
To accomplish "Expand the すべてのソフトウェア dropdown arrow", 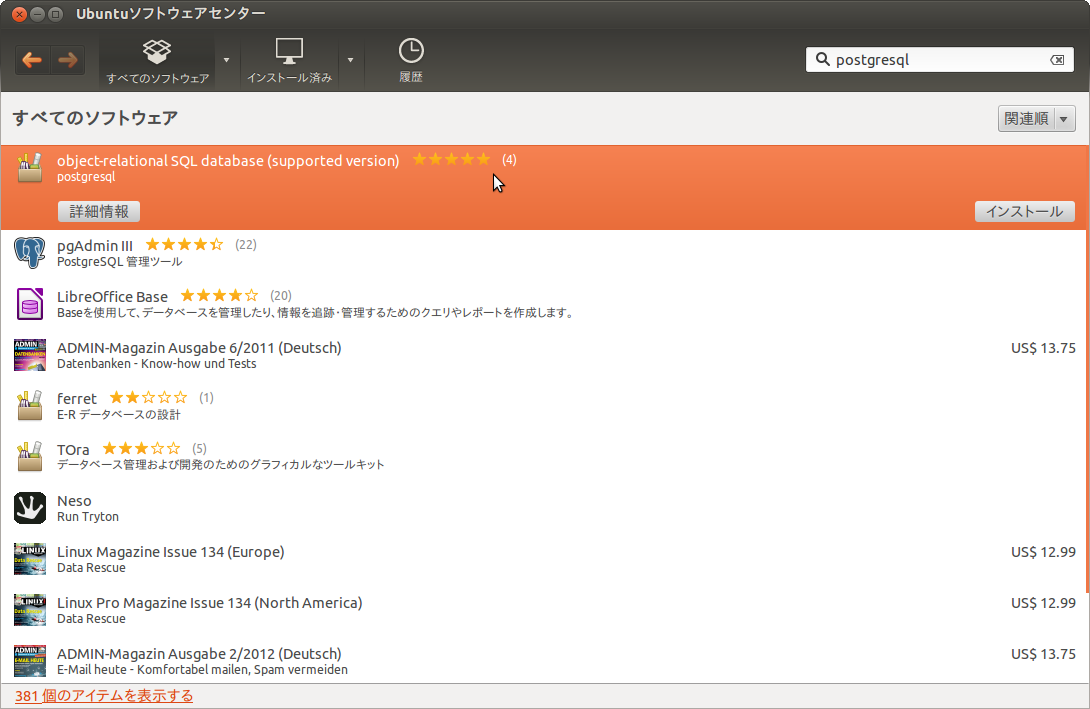I will click(227, 60).
